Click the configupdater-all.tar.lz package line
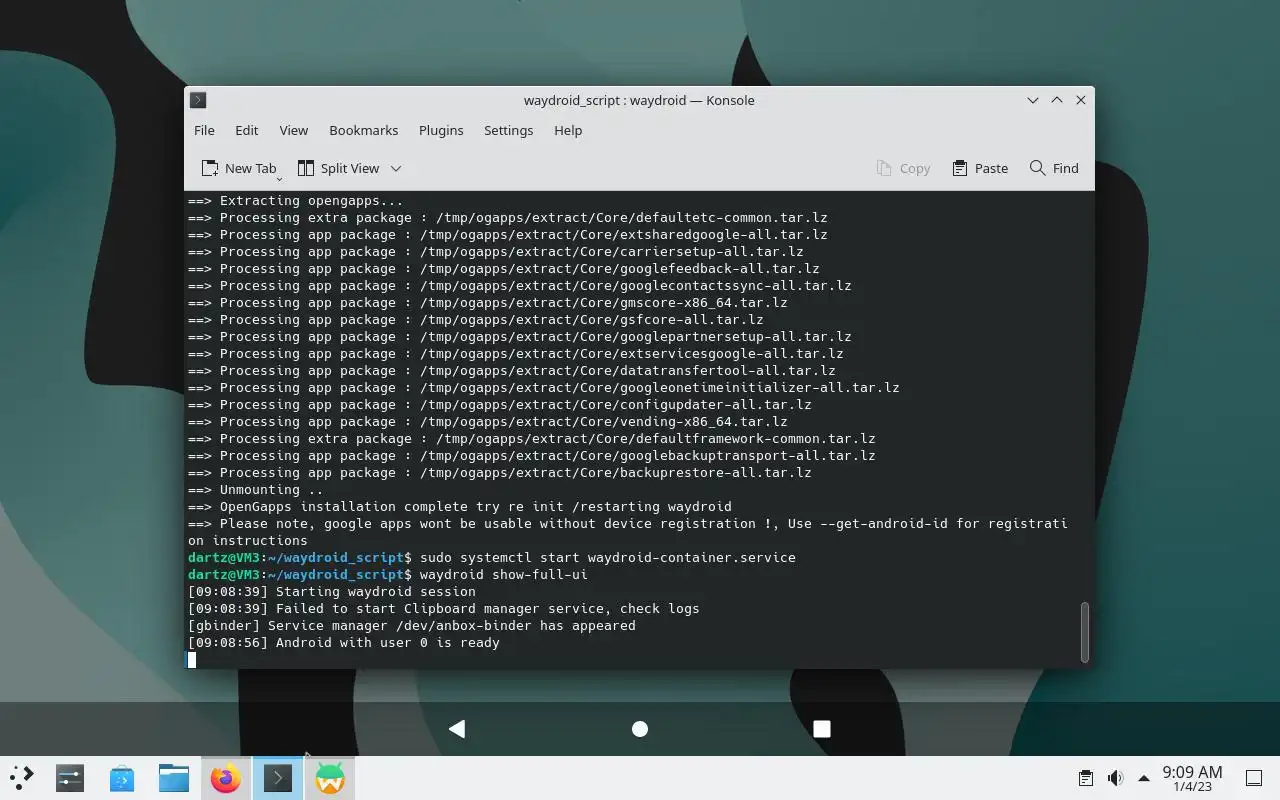 tap(500, 405)
